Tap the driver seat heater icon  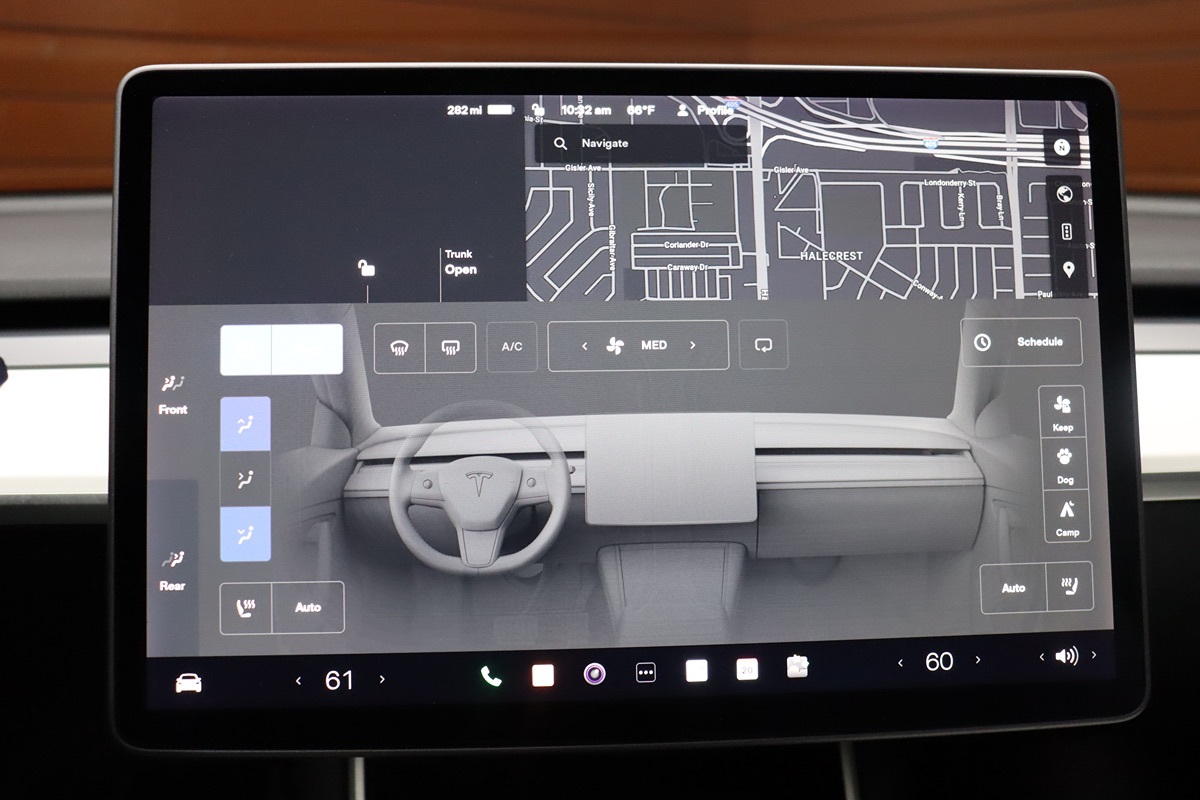[x=246, y=607]
